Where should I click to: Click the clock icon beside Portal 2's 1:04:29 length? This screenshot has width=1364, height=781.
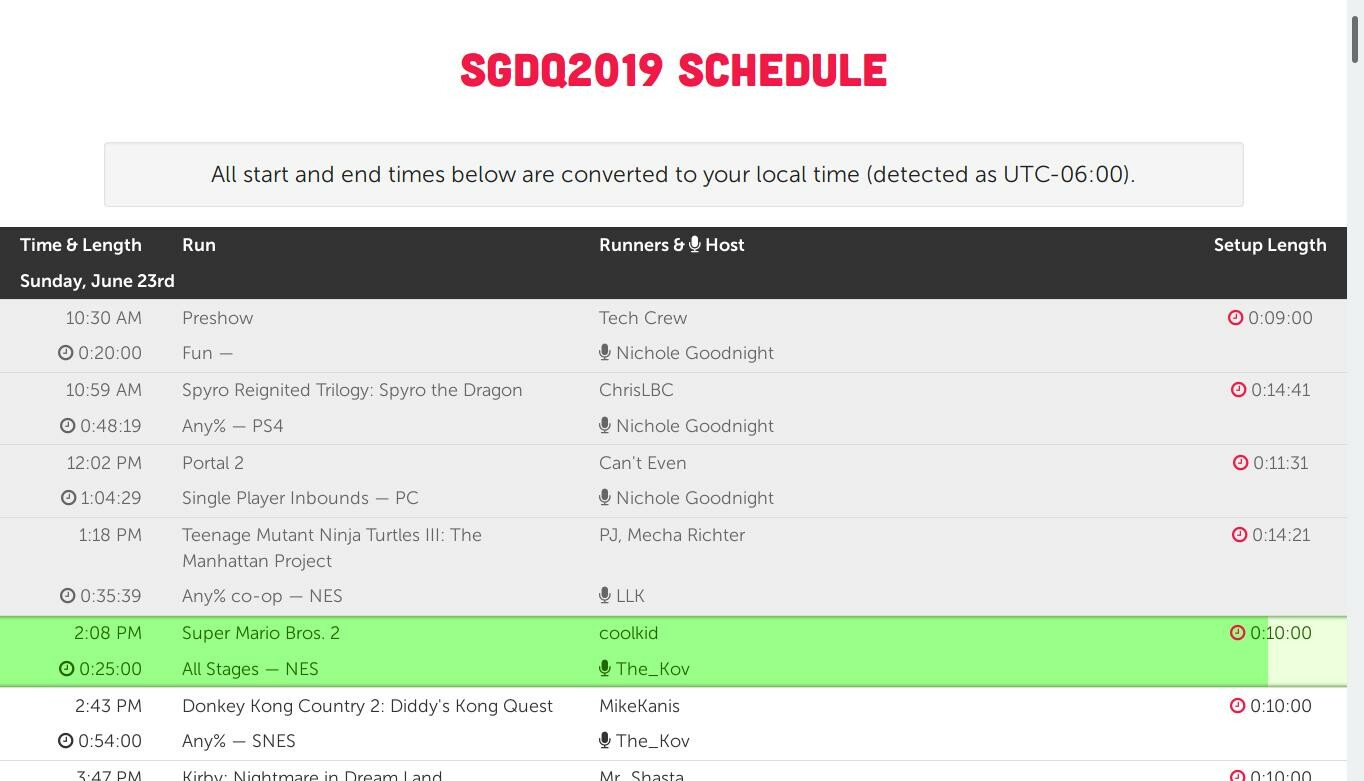tap(68, 498)
